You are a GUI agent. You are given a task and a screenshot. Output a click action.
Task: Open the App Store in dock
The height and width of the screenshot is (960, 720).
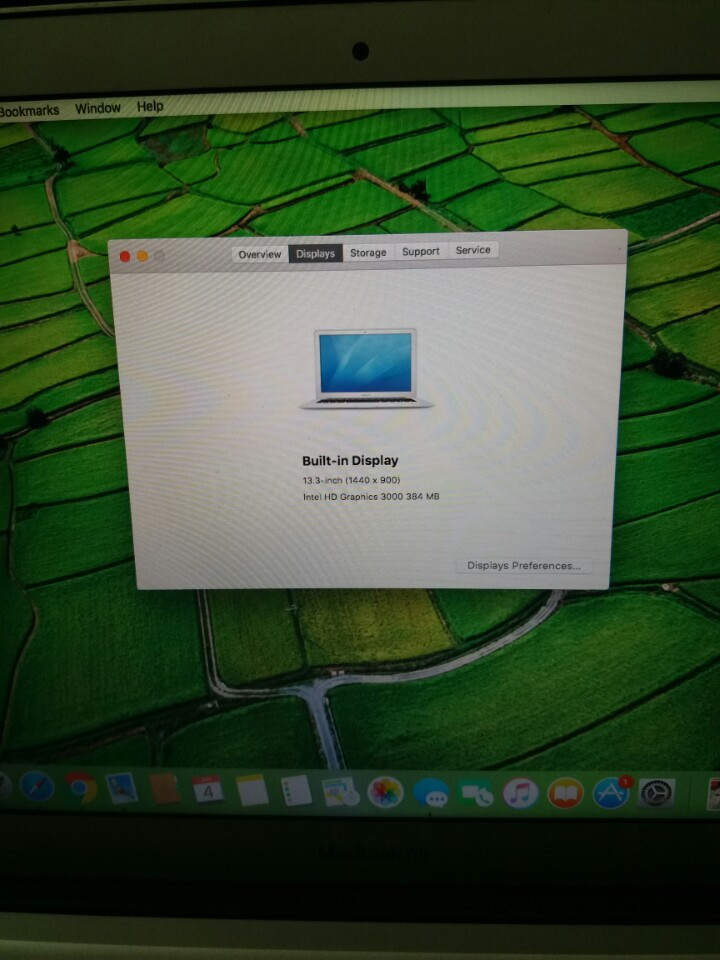611,794
